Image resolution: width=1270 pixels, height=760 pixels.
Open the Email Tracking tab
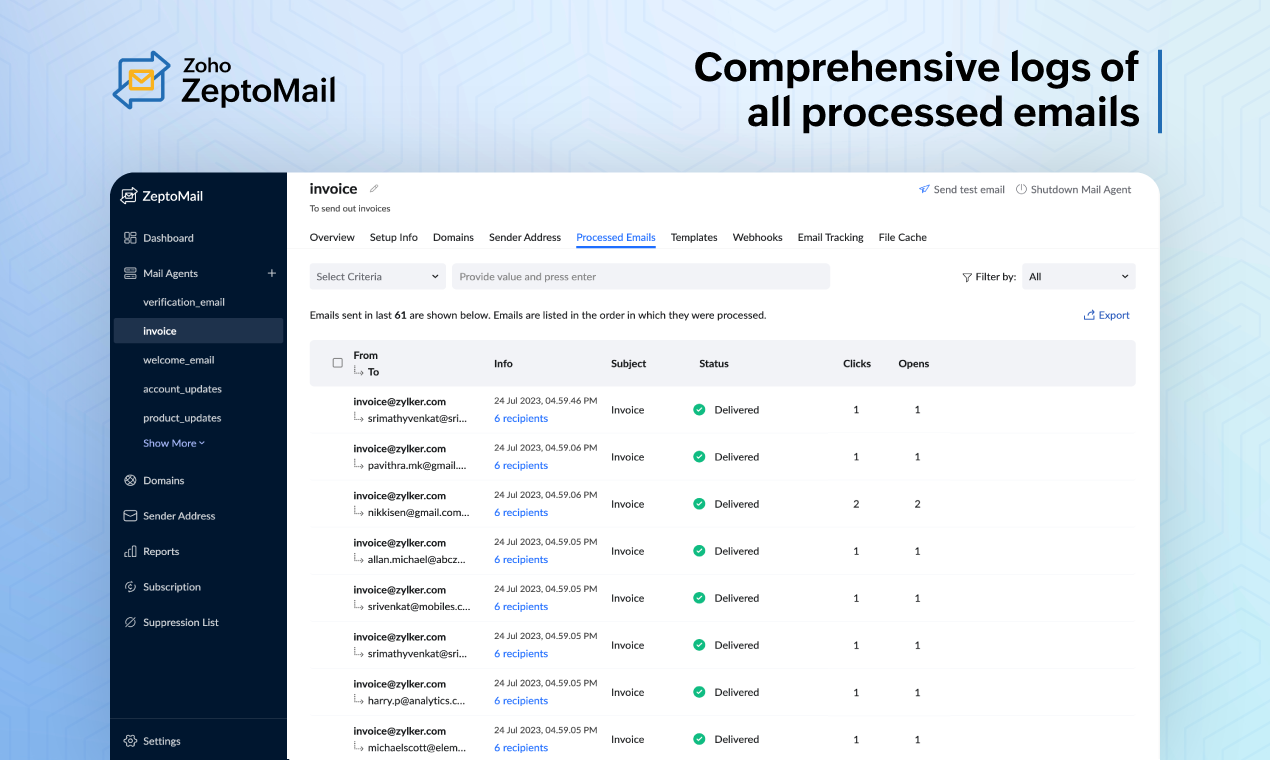pos(830,237)
